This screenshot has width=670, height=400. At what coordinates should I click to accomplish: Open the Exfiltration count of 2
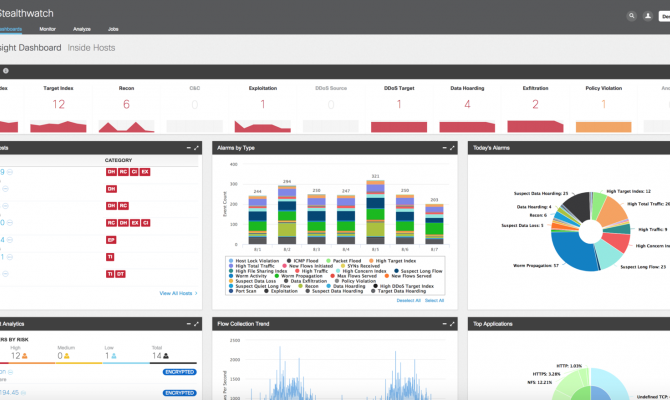(x=535, y=104)
